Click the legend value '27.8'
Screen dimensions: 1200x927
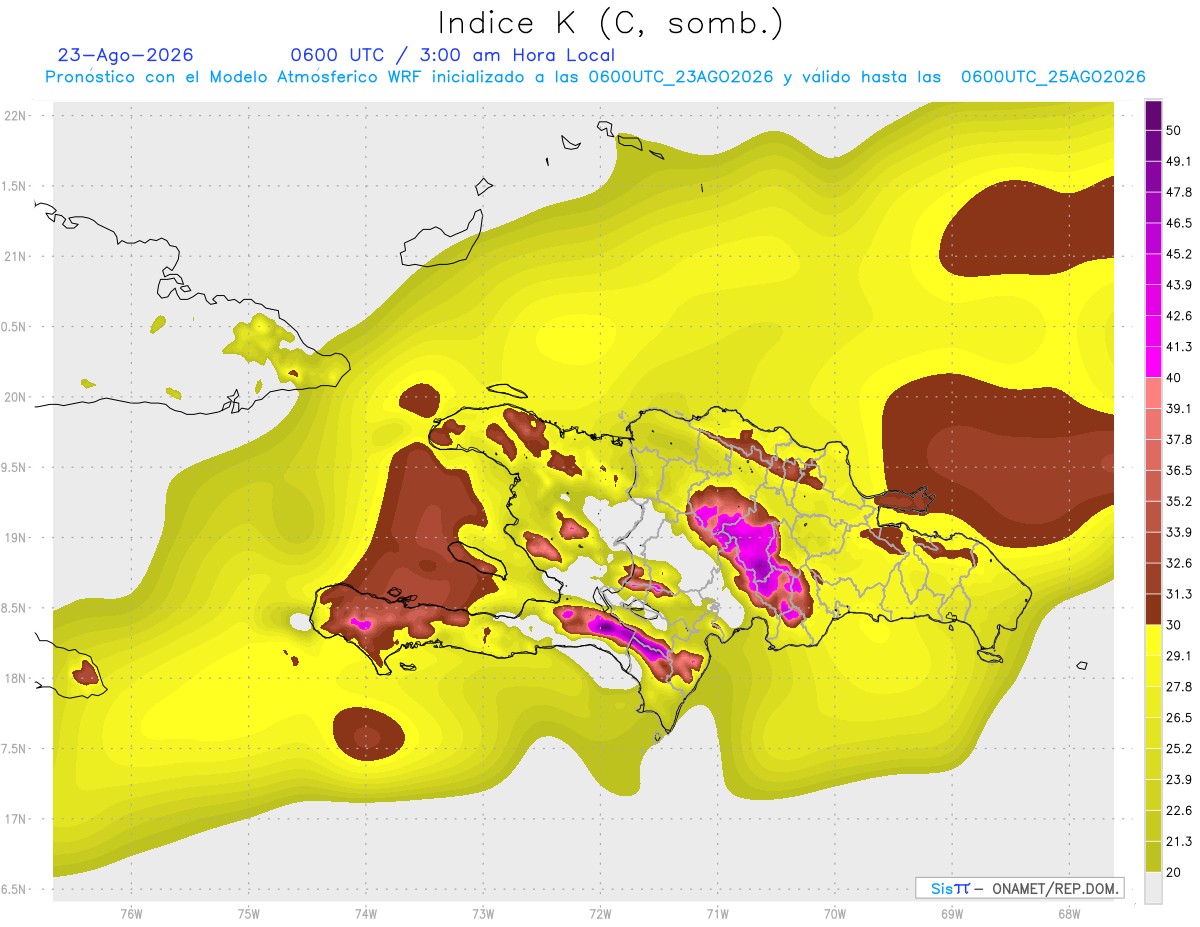[1178, 686]
